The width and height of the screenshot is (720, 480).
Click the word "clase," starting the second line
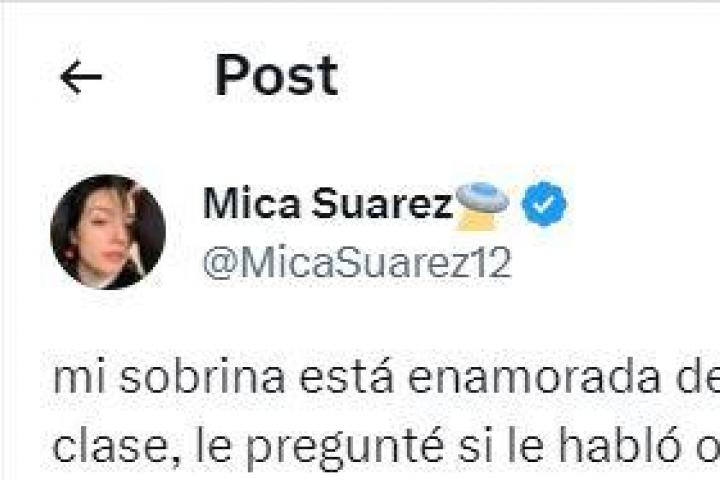click(x=117, y=445)
